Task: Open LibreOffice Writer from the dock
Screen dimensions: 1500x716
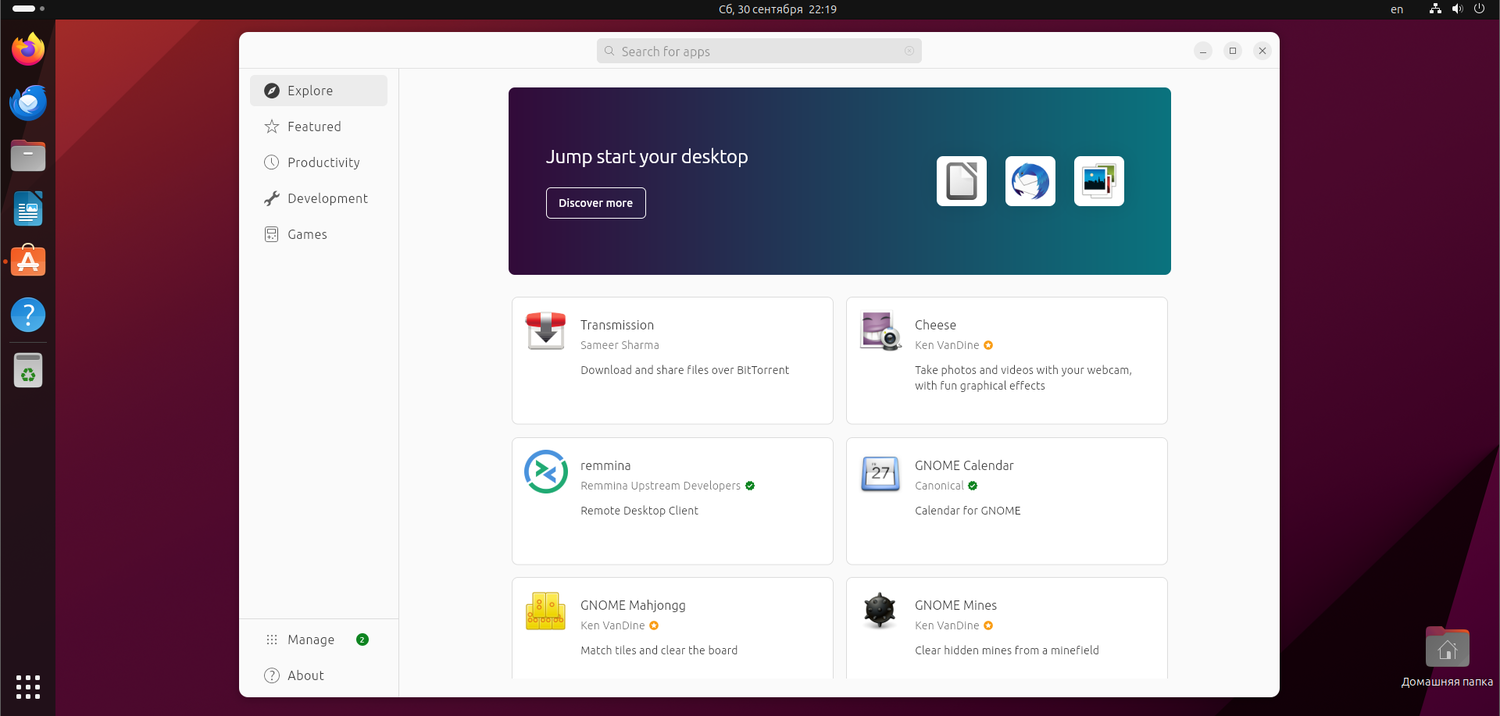Action: (28, 208)
